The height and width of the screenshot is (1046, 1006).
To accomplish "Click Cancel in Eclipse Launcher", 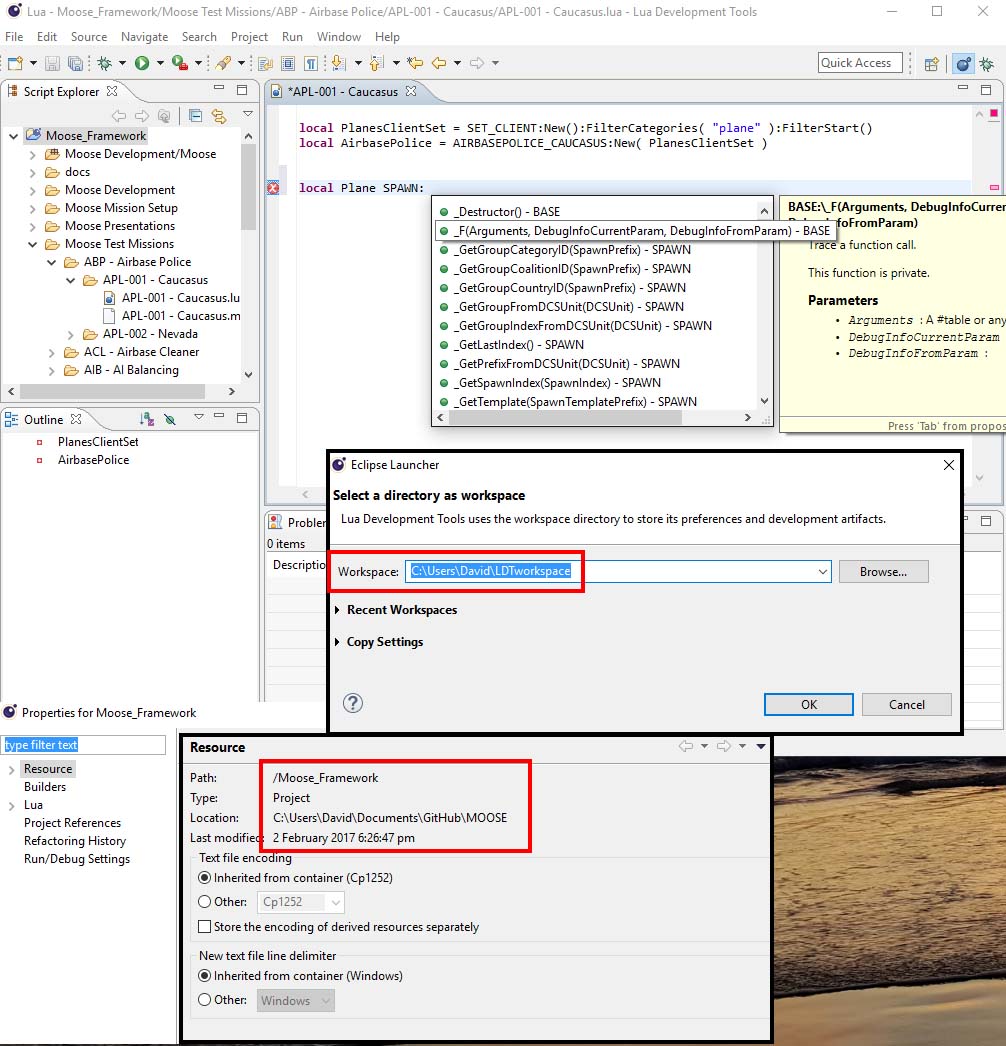I will [907, 704].
